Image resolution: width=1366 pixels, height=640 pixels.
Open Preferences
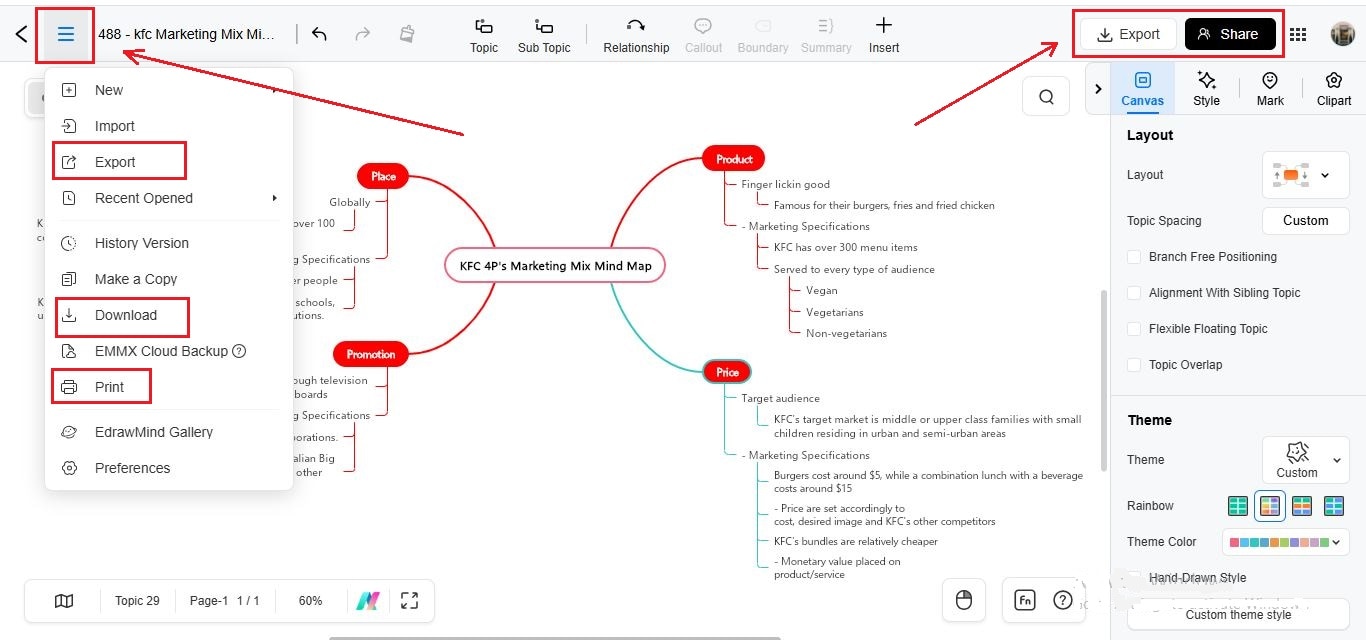(x=169, y=468)
